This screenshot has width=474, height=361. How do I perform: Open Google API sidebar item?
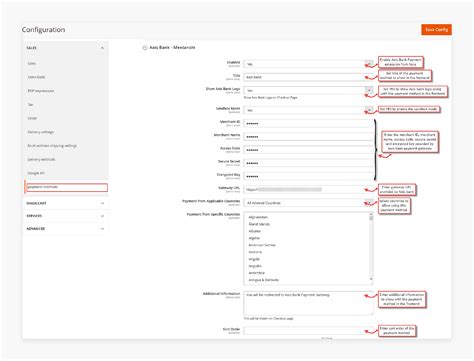tap(36, 173)
